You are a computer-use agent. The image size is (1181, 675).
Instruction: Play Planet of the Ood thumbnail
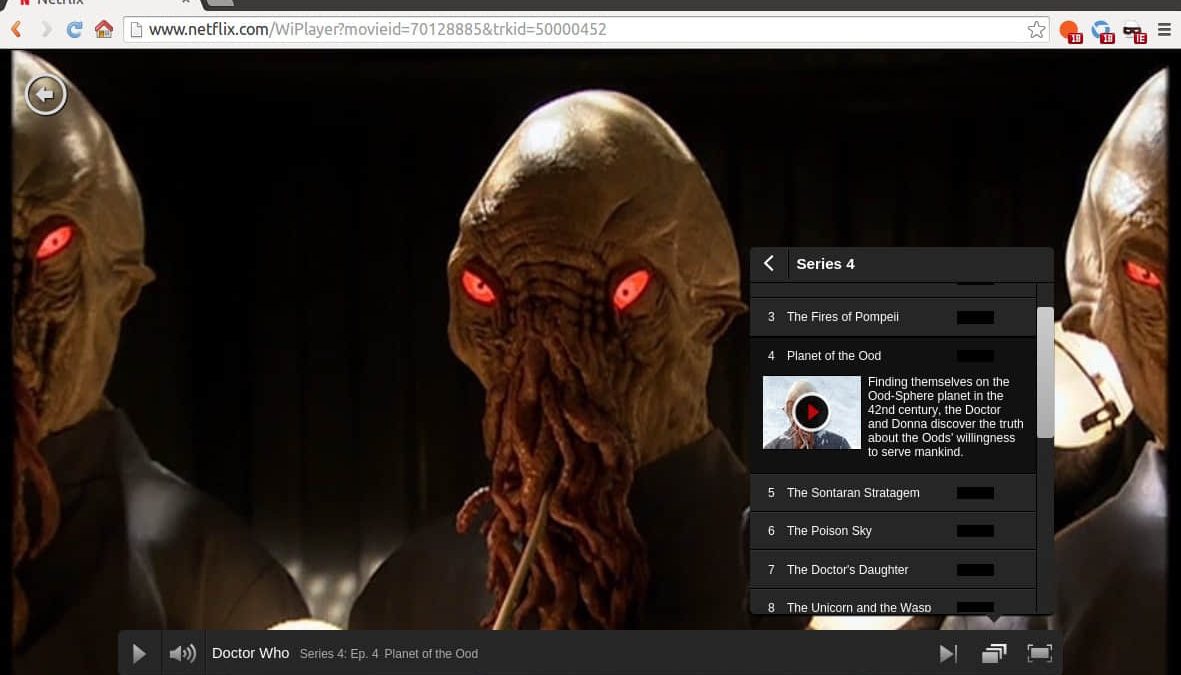pos(811,412)
